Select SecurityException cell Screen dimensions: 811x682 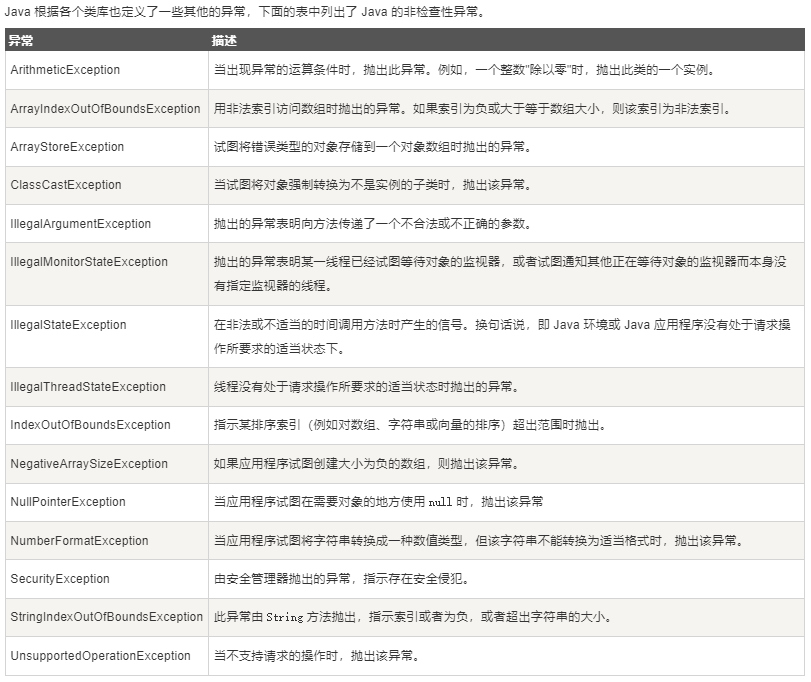coord(107,579)
